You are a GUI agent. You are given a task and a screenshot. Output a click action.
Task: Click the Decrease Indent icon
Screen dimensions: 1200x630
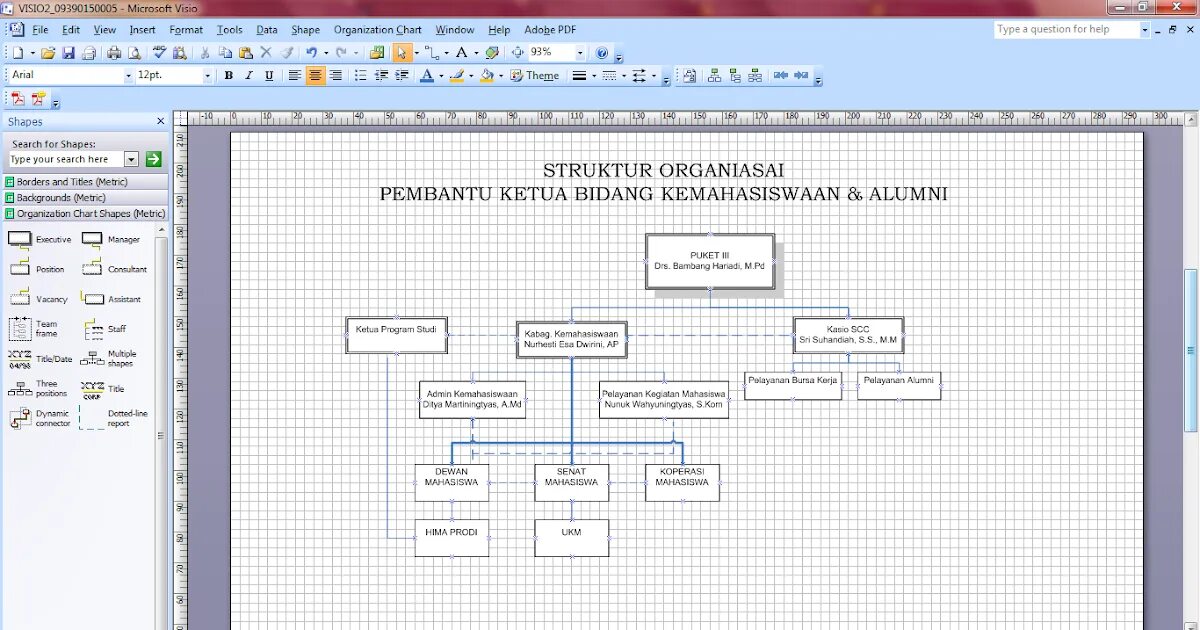pyautogui.click(x=382, y=75)
